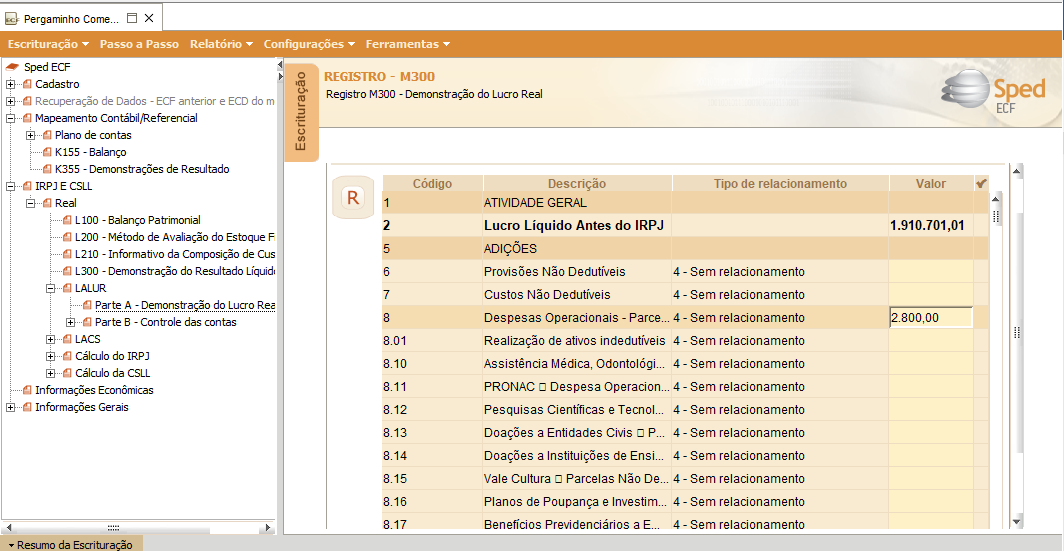Click Valor cell for Custos Não Dedutíveis

point(930,294)
